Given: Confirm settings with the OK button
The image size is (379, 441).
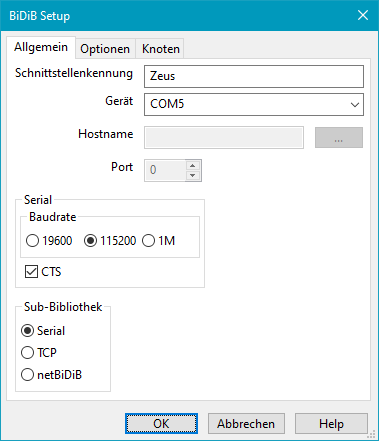Looking at the screenshot, I should click(x=161, y=424).
